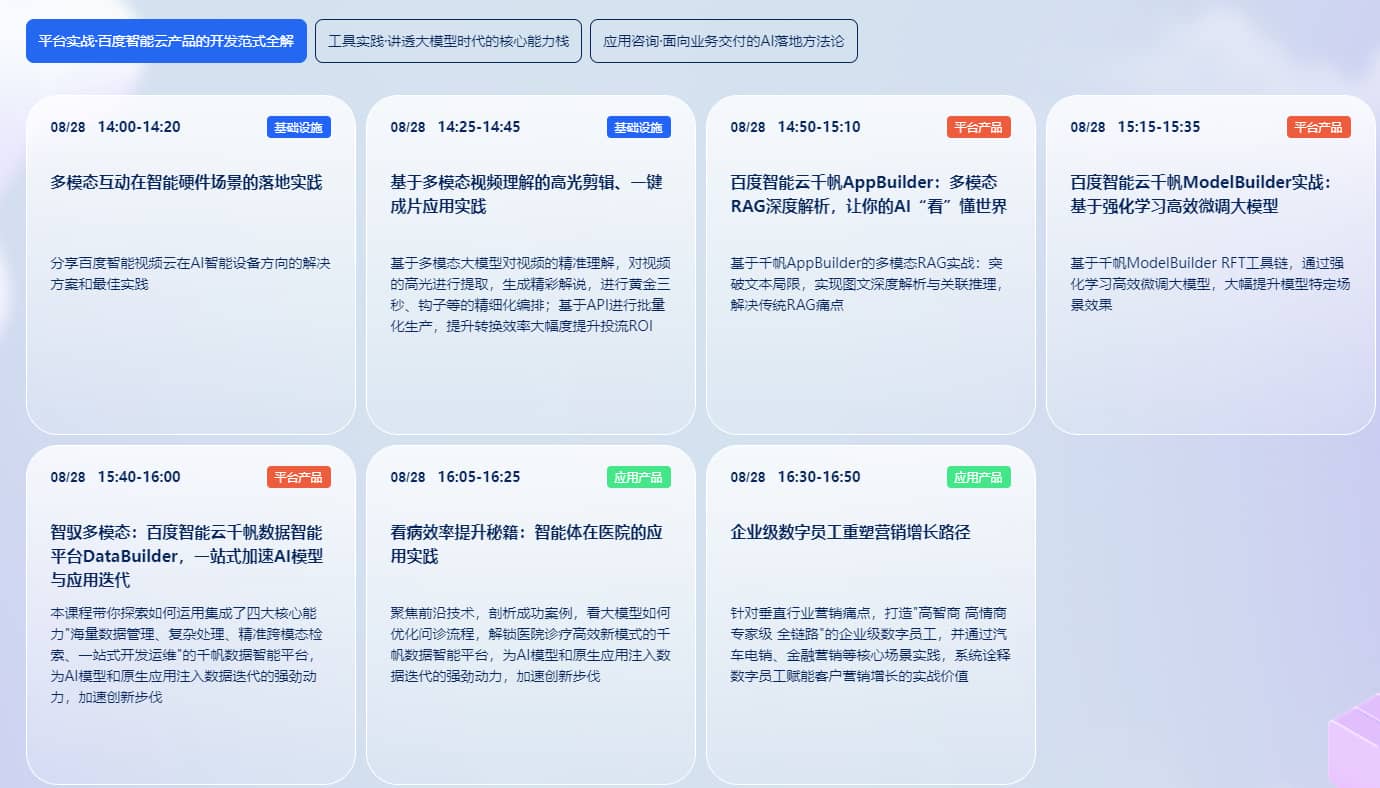Click the time text 15:15-15:35
The height and width of the screenshot is (788, 1380).
coord(1159,127)
